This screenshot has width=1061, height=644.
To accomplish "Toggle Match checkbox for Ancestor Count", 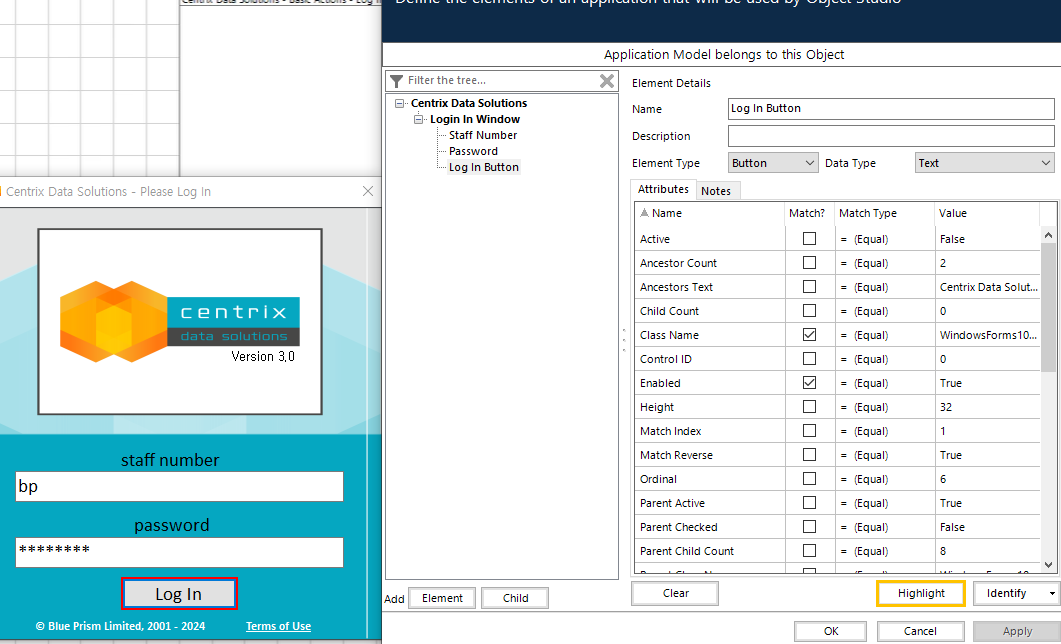I will 809,262.
